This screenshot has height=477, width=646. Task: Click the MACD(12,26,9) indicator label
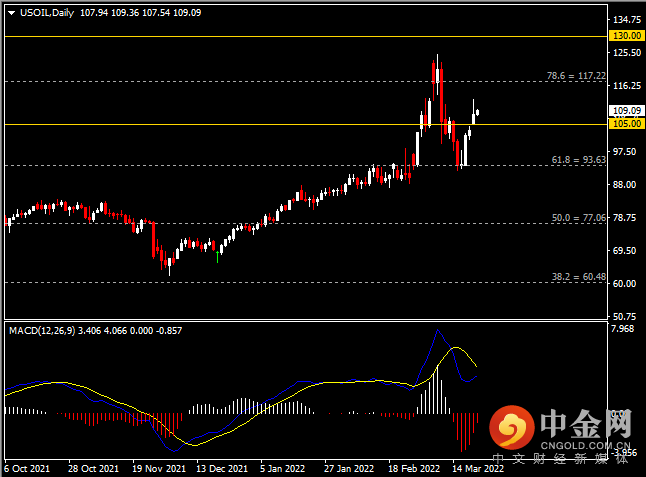[x=42, y=331]
